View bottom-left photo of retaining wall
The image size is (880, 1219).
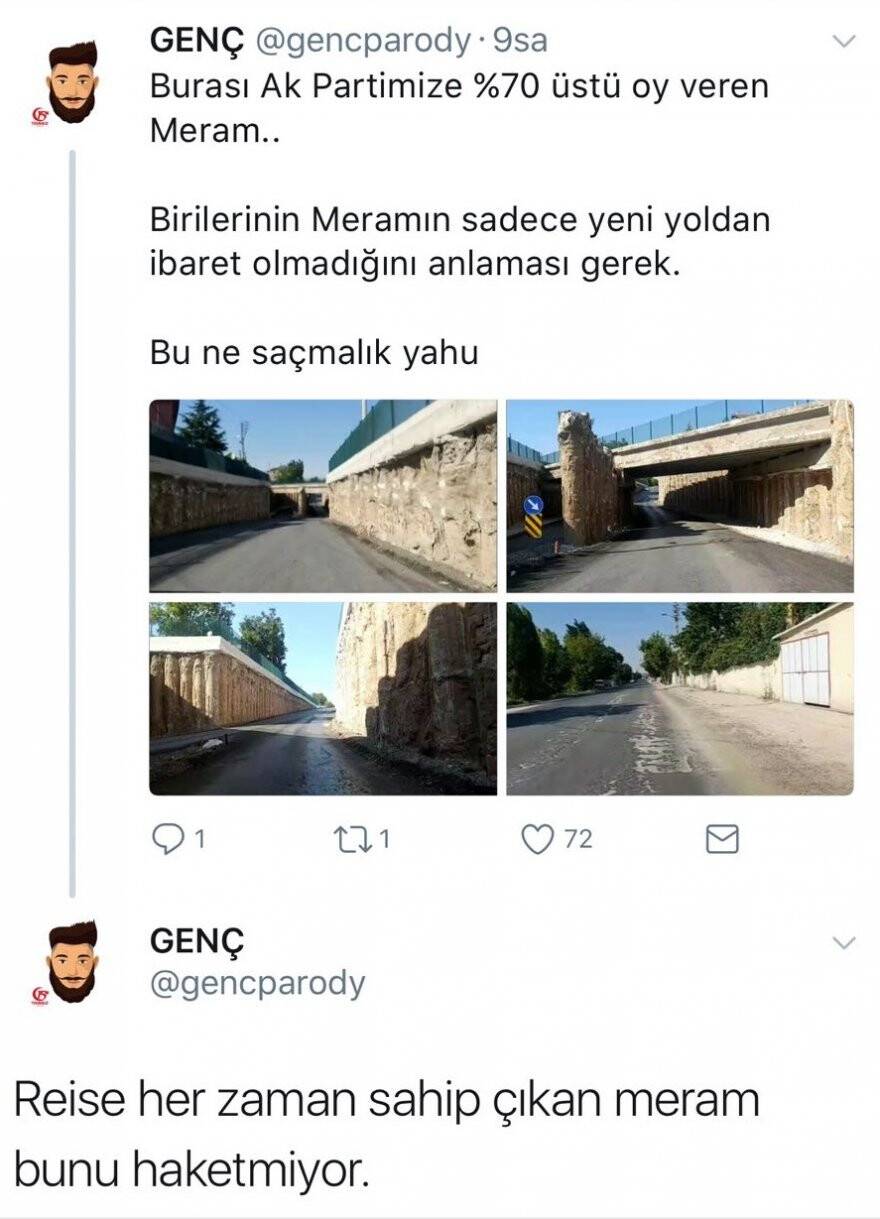click(x=323, y=698)
